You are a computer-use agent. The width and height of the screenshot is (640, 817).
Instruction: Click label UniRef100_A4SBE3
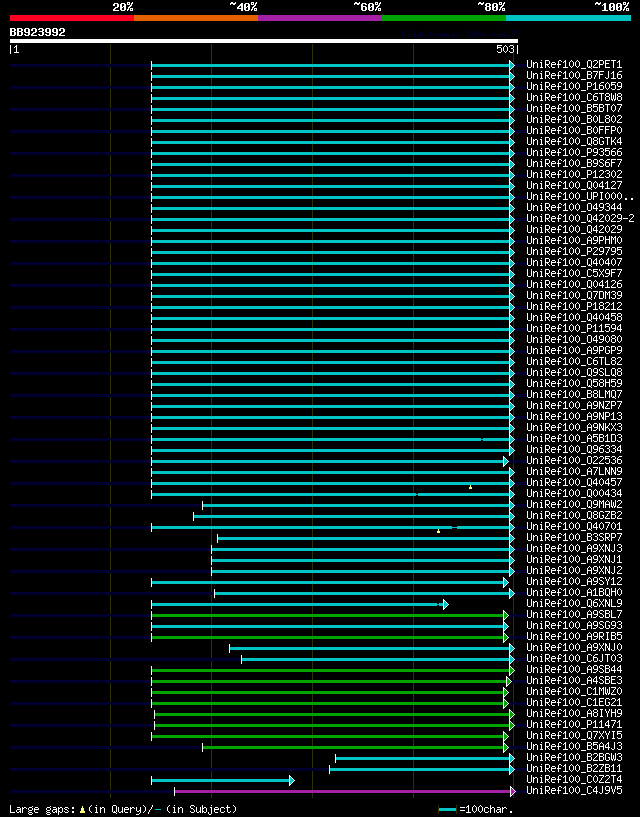(574, 680)
